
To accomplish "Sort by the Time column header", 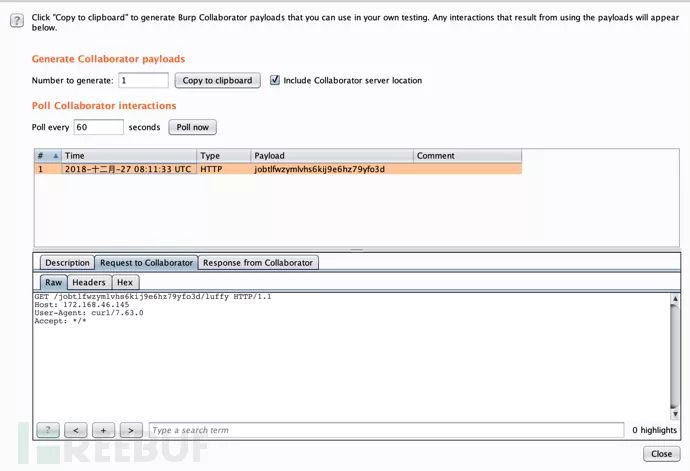I will (129, 156).
